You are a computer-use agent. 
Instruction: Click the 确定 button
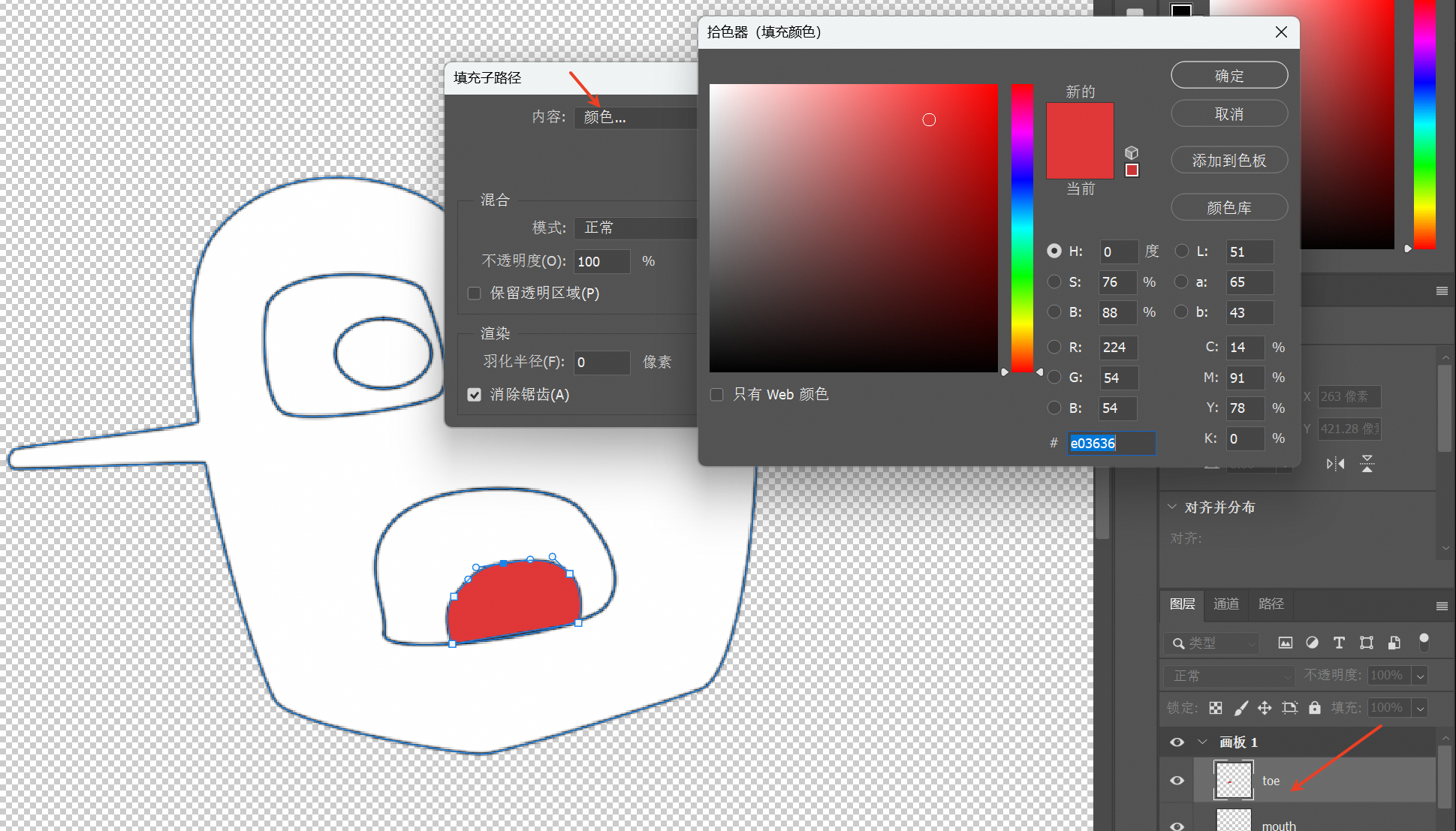tap(1228, 76)
